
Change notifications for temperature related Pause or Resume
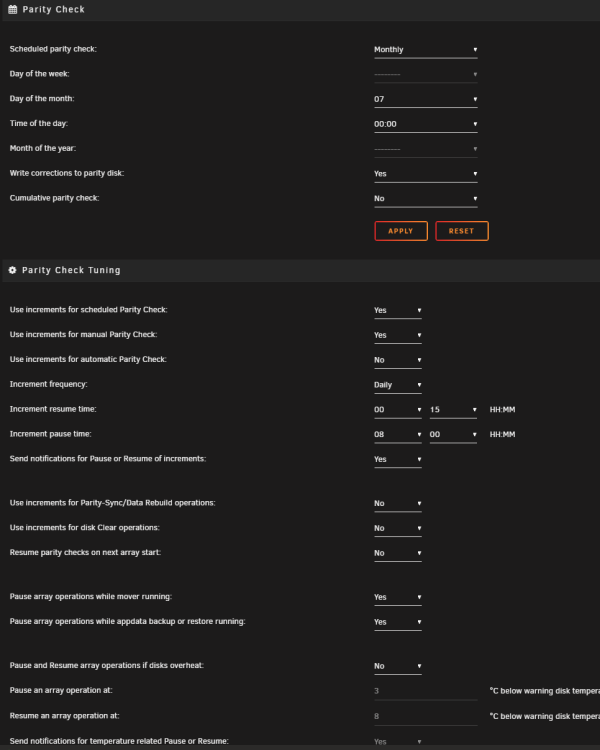click(x=398, y=742)
